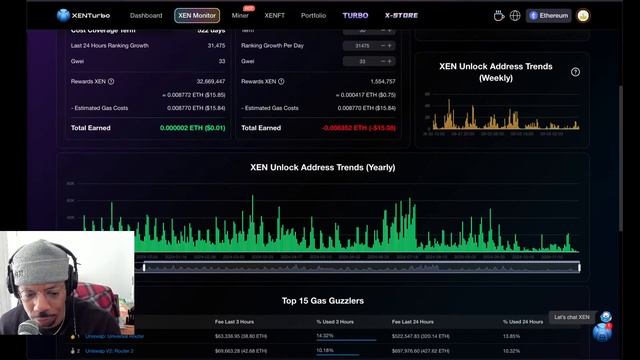The image size is (640, 360).
Task: Click the Let's chat XEN bubble
Action: point(572,317)
